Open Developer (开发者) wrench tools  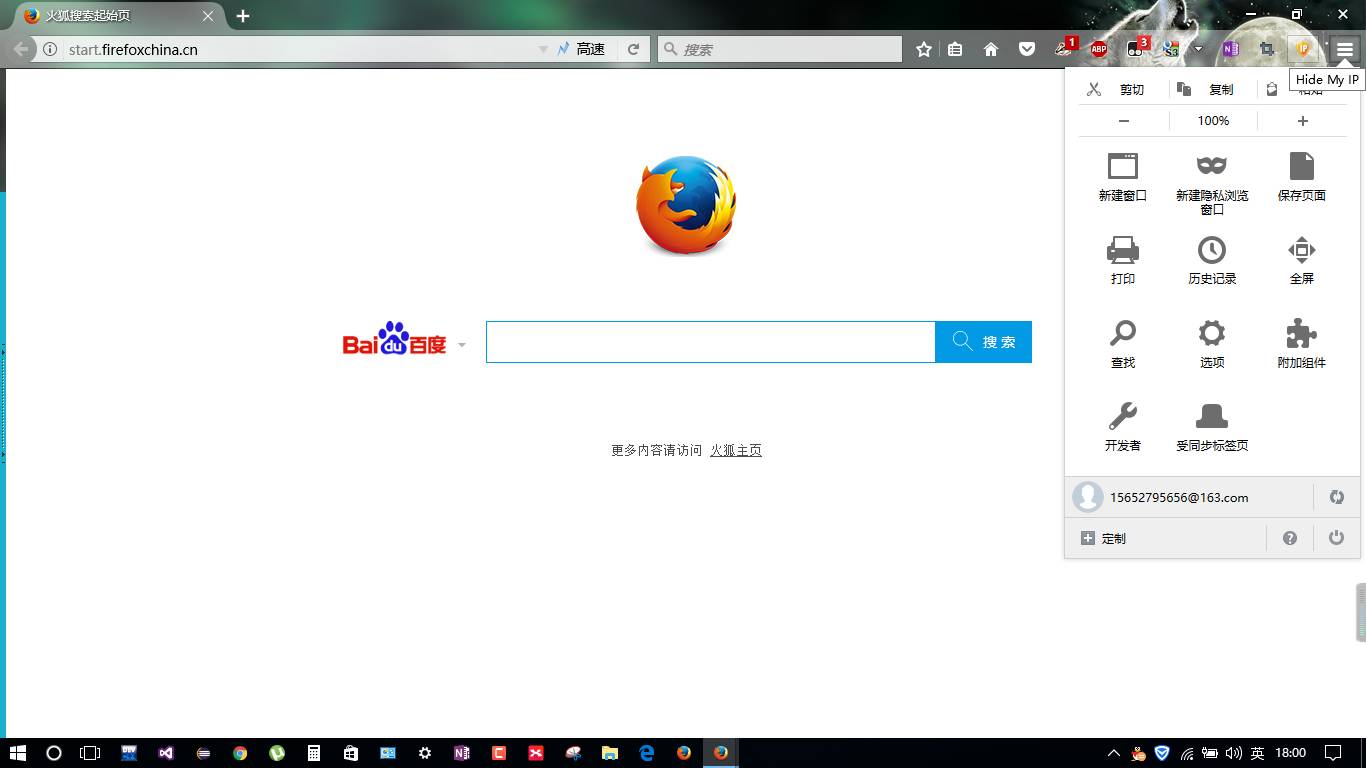click(x=1122, y=426)
